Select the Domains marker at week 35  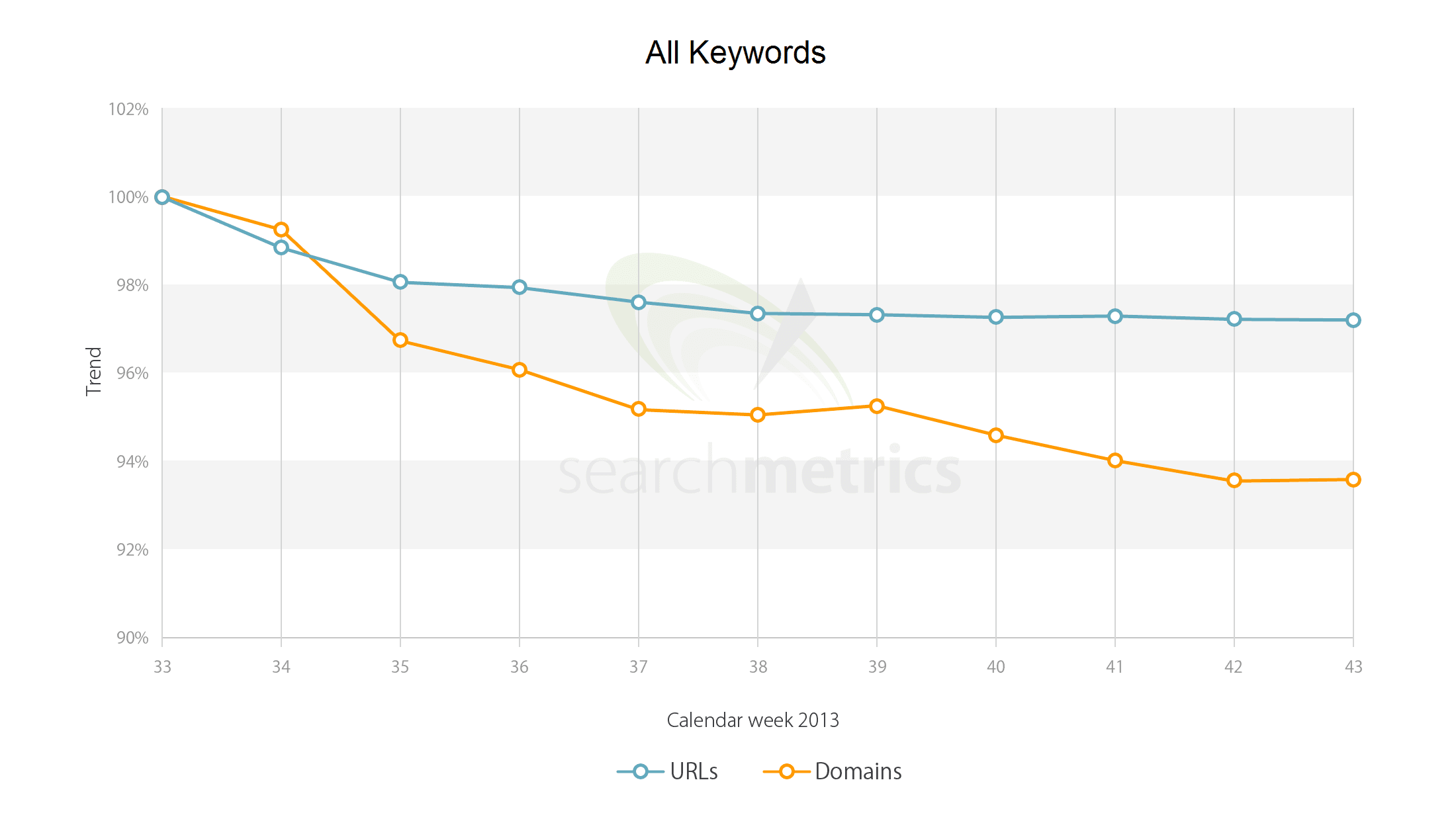click(400, 340)
